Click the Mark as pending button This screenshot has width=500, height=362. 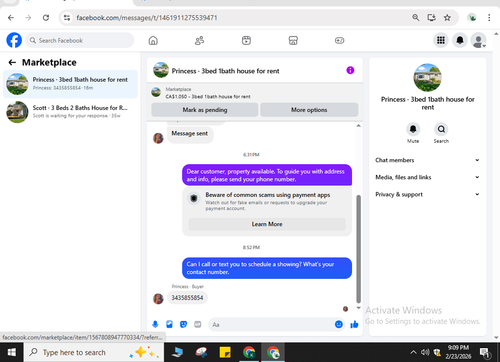(x=205, y=110)
